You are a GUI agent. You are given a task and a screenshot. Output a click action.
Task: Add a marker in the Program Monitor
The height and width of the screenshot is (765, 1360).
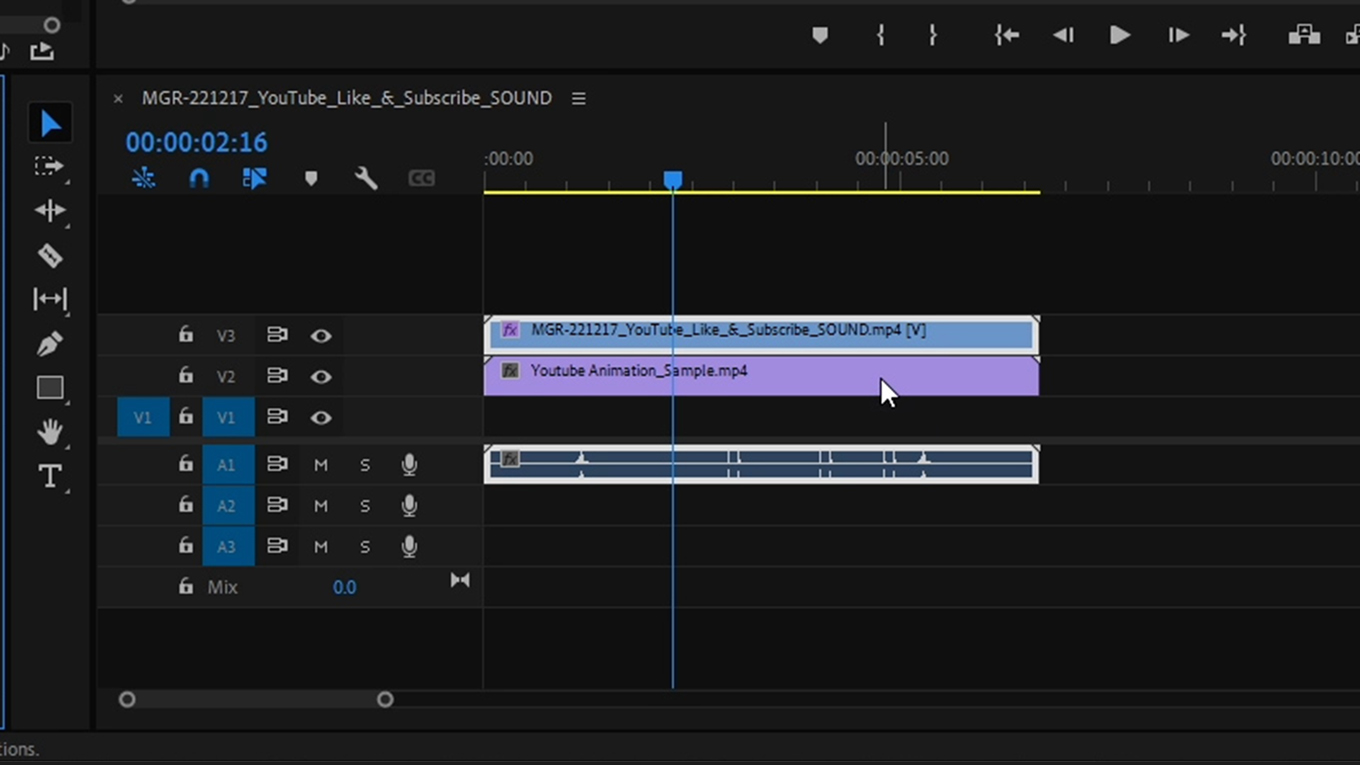click(x=820, y=35)
